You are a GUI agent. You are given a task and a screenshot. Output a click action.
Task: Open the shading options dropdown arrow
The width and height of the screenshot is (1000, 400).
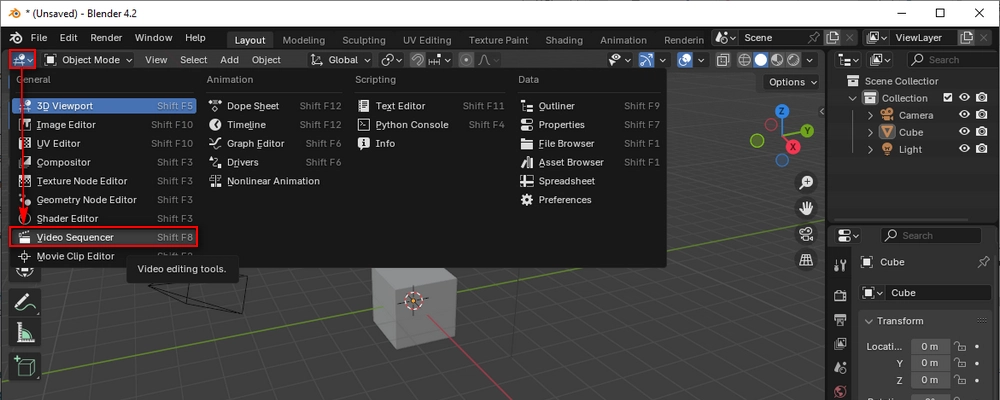(x=810, y=60)
